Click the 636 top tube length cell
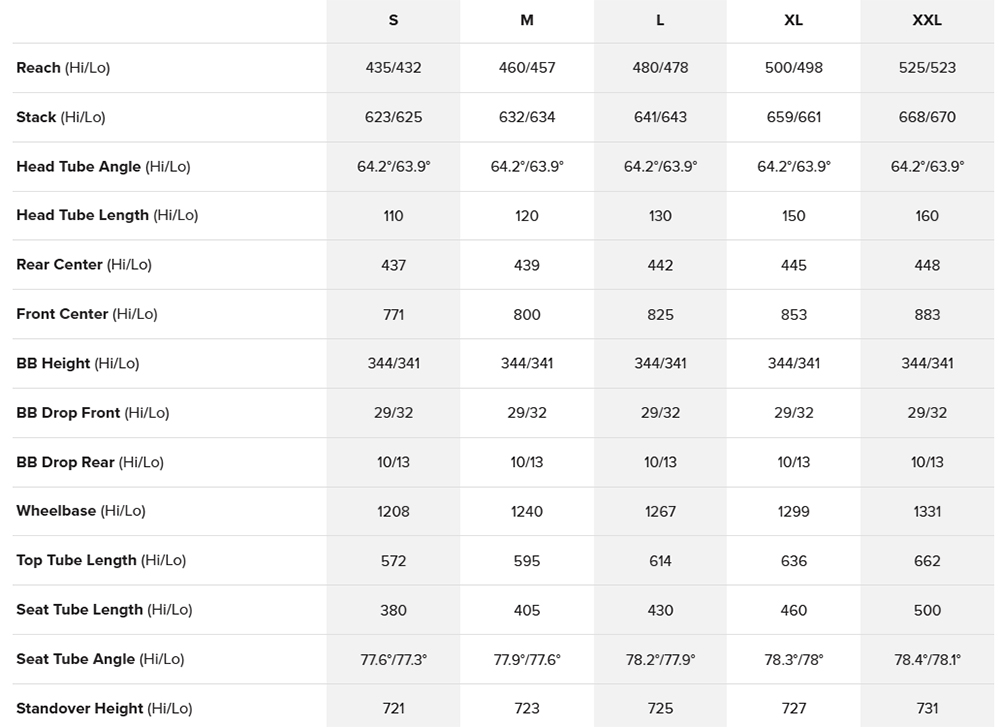The width and height of the screenshot is (1000, 727). pyautogui.click(x=793, y=560)
